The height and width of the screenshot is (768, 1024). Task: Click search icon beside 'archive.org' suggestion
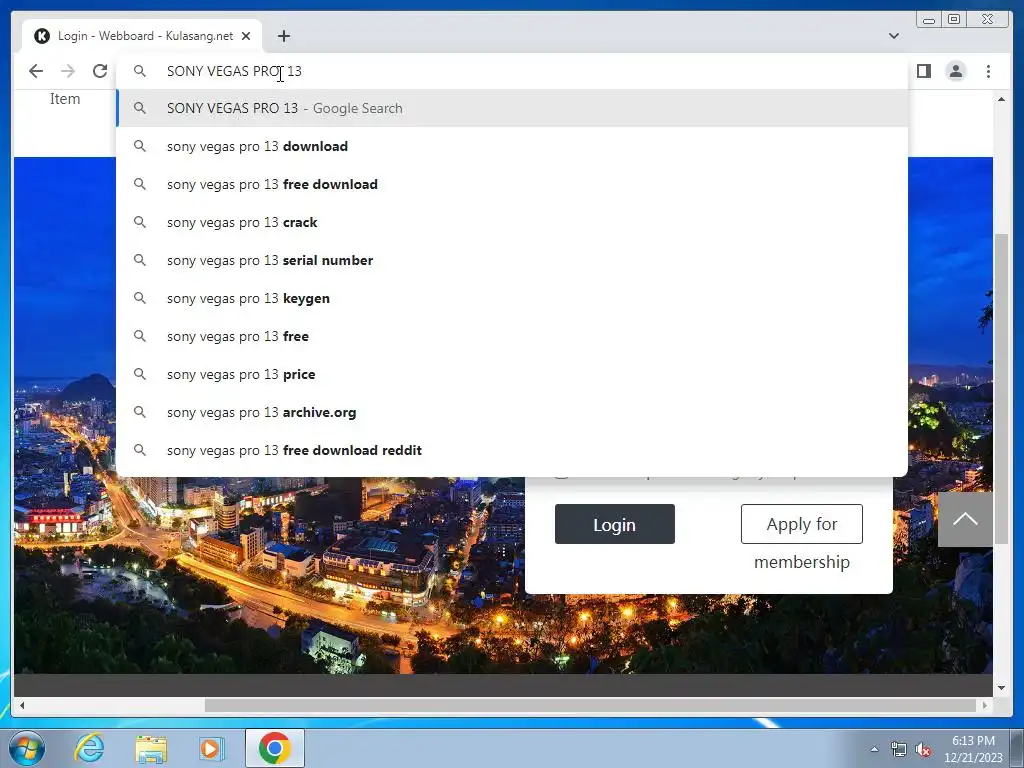click(140, 412)
